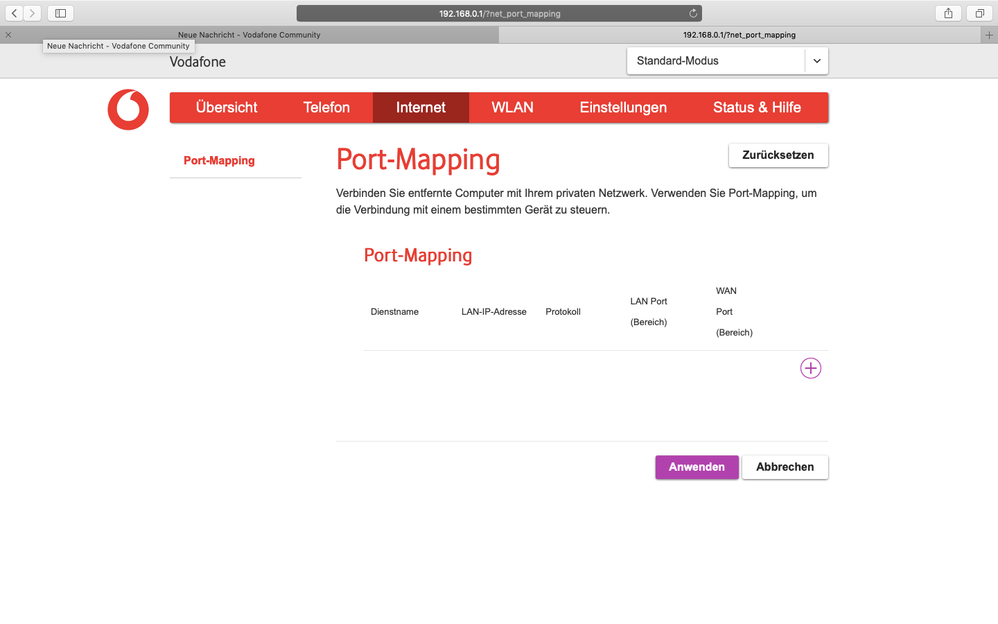Open the Safari share icon
Viewport: 998px width, 624px height.
pos(948,13)
